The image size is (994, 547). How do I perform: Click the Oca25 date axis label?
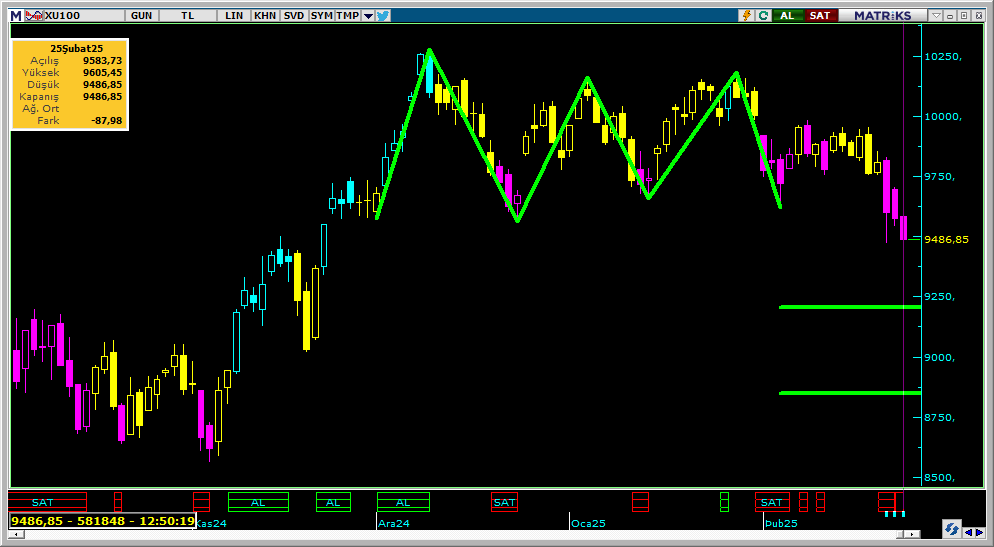(x=588, y=524)
